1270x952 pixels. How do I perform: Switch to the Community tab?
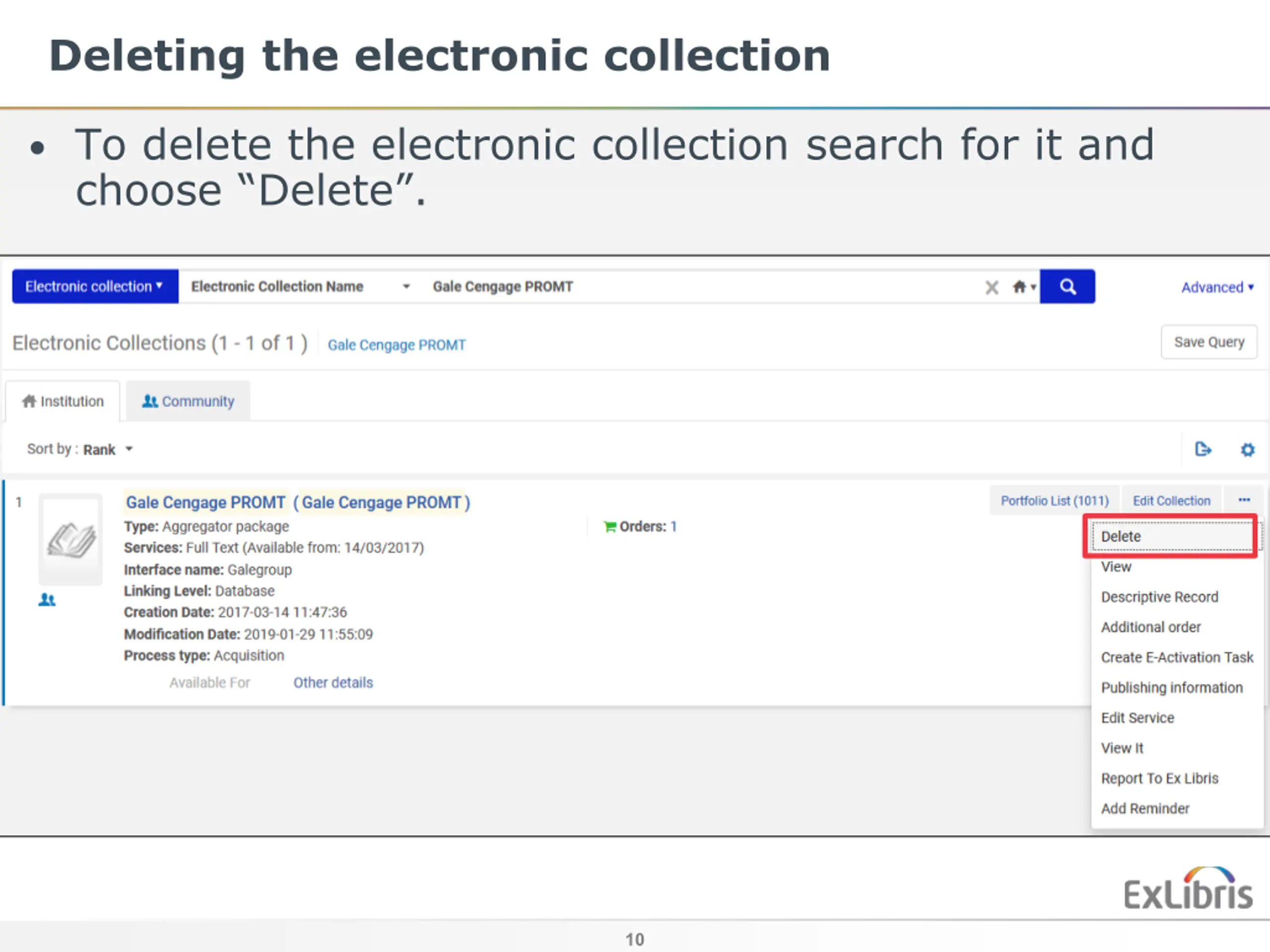[x=188, y=401]
